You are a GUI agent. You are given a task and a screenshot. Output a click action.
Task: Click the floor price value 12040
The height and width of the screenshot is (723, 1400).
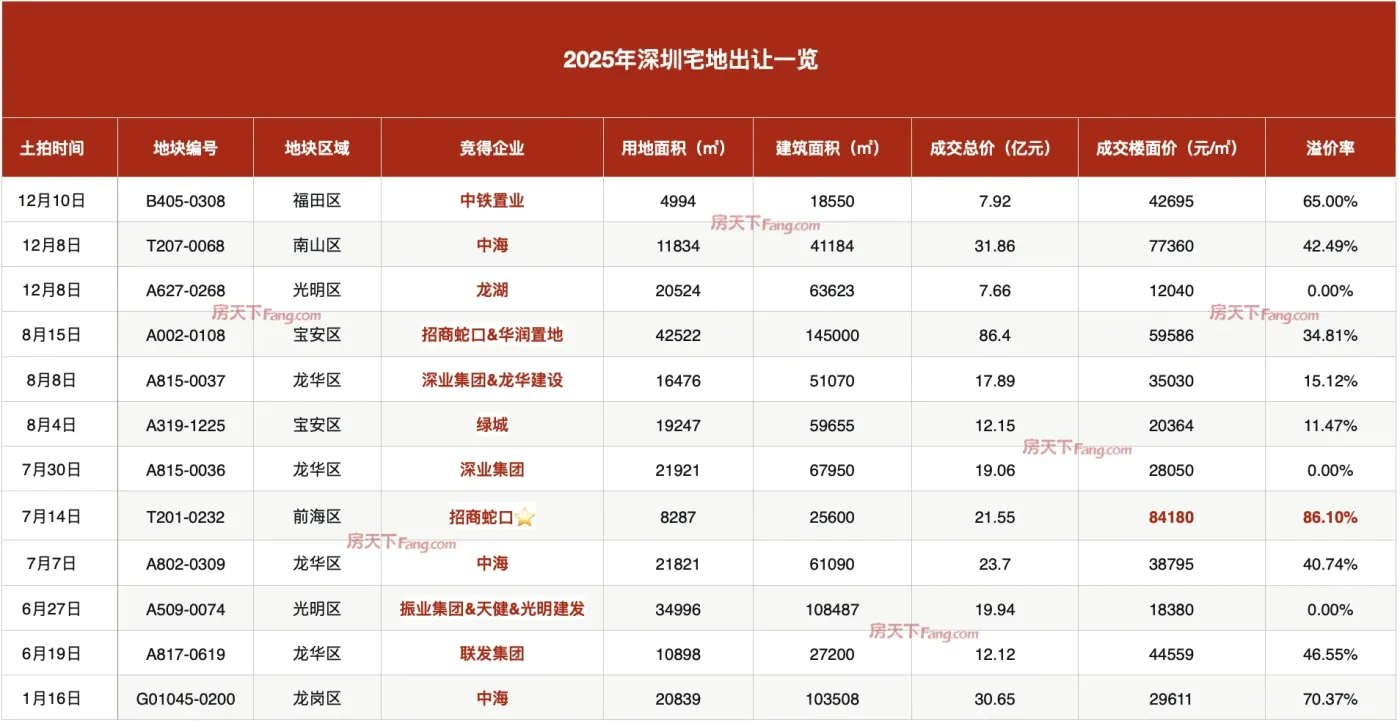(x=1171, y=291)
